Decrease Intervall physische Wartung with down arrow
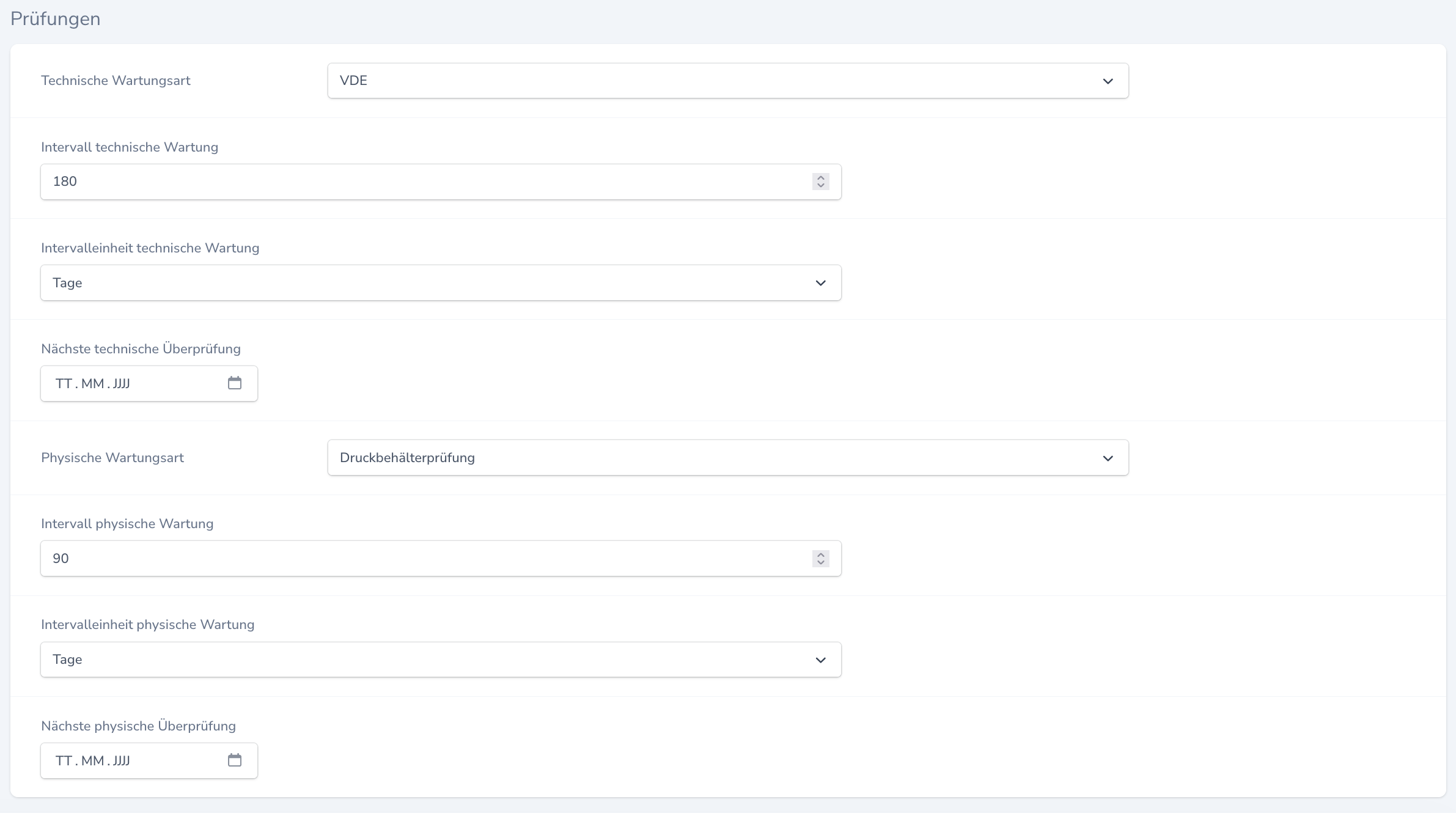1456x813 pixels. tap(821, 562)
